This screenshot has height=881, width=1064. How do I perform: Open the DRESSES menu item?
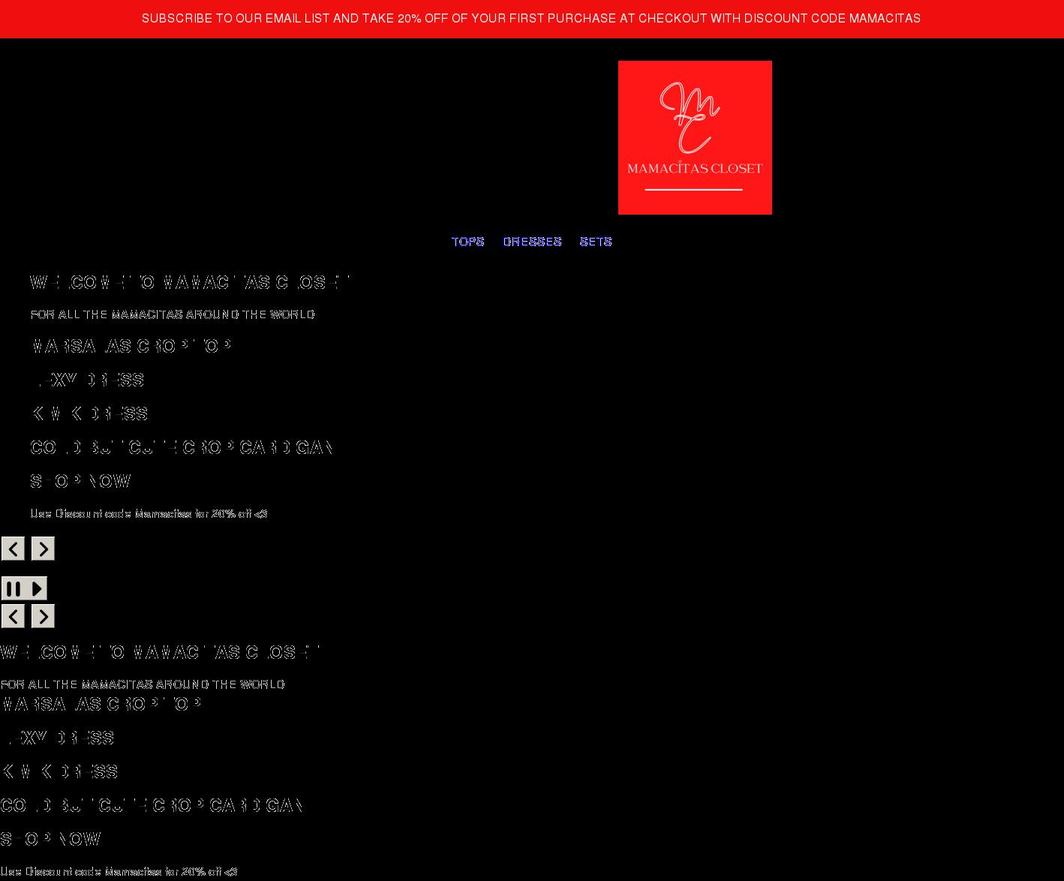click(532, 242)
